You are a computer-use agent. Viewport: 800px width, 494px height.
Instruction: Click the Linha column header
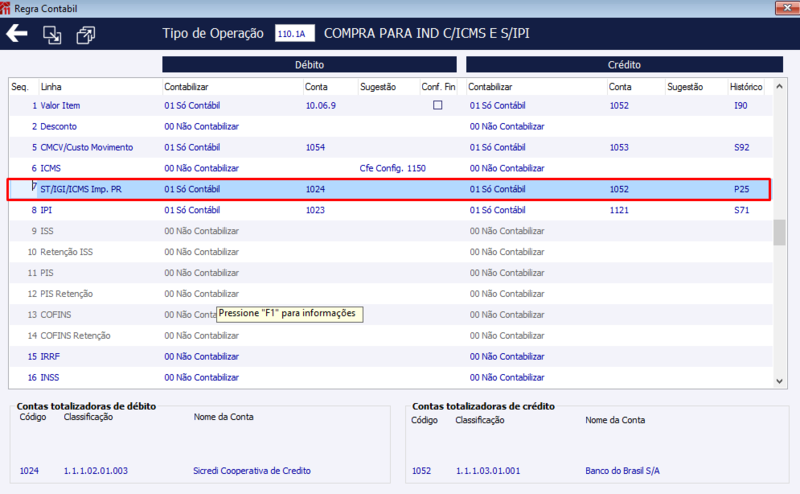[x=51, y=87]
